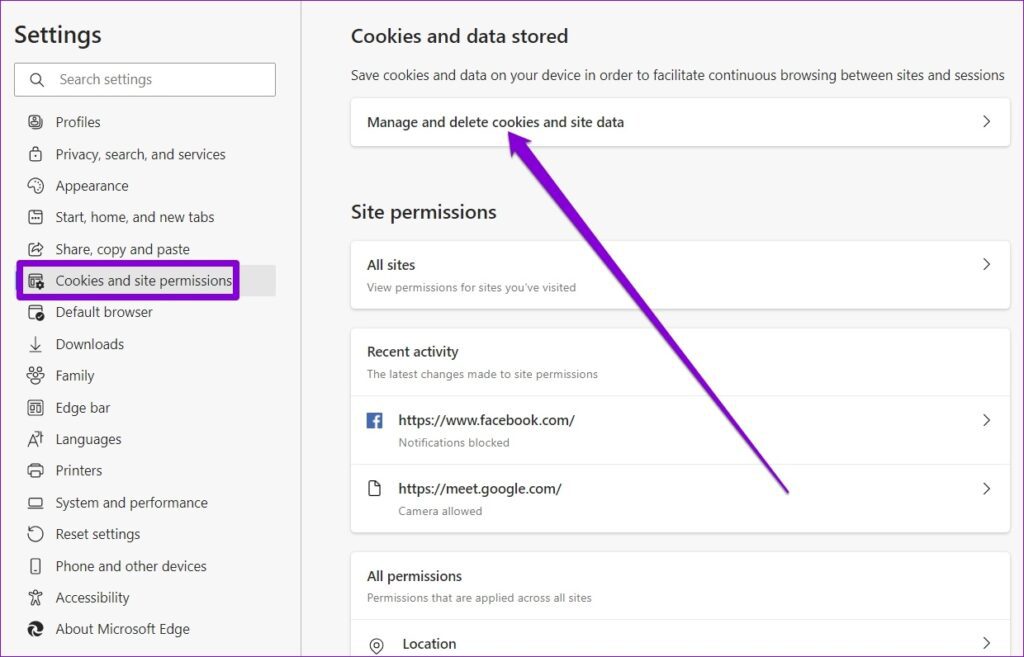Click inside the Search settings field
This screenshot has width=1024, height=657.
tap(160, 79)
